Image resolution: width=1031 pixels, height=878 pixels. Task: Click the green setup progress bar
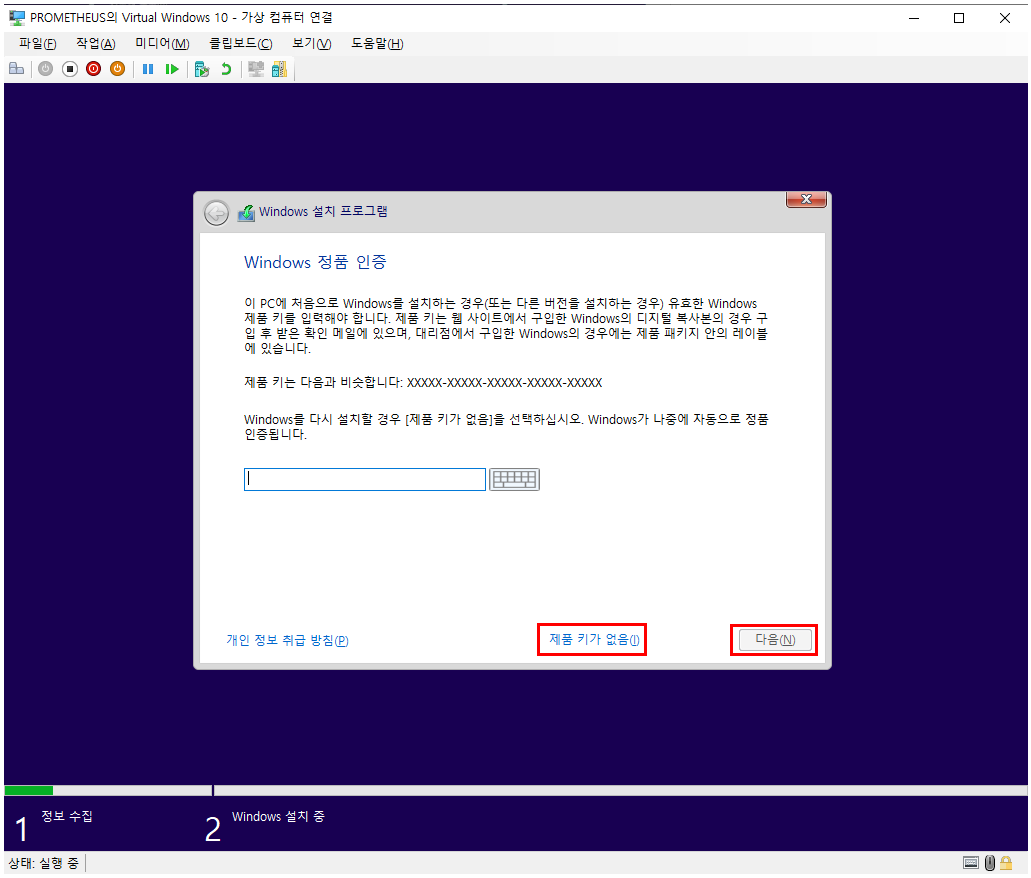pyautogui.click(x=28, y=791)
